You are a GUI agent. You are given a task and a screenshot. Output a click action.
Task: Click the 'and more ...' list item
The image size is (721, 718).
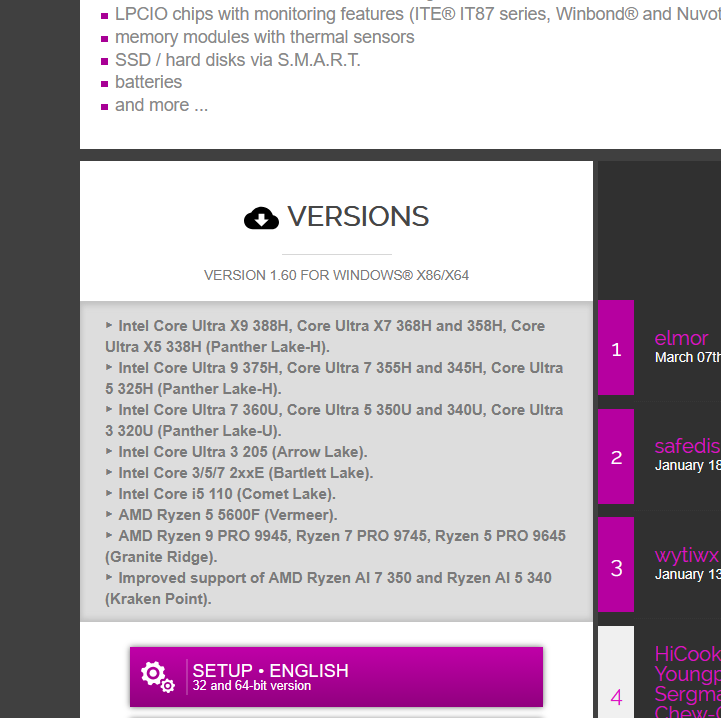pos(161,105)
